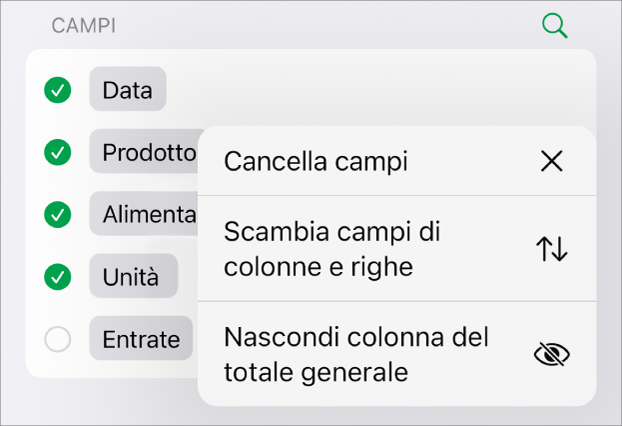Toggle the Alimenta field checkbox off
This screenshot has width=622, height=426.
point(58,214)
